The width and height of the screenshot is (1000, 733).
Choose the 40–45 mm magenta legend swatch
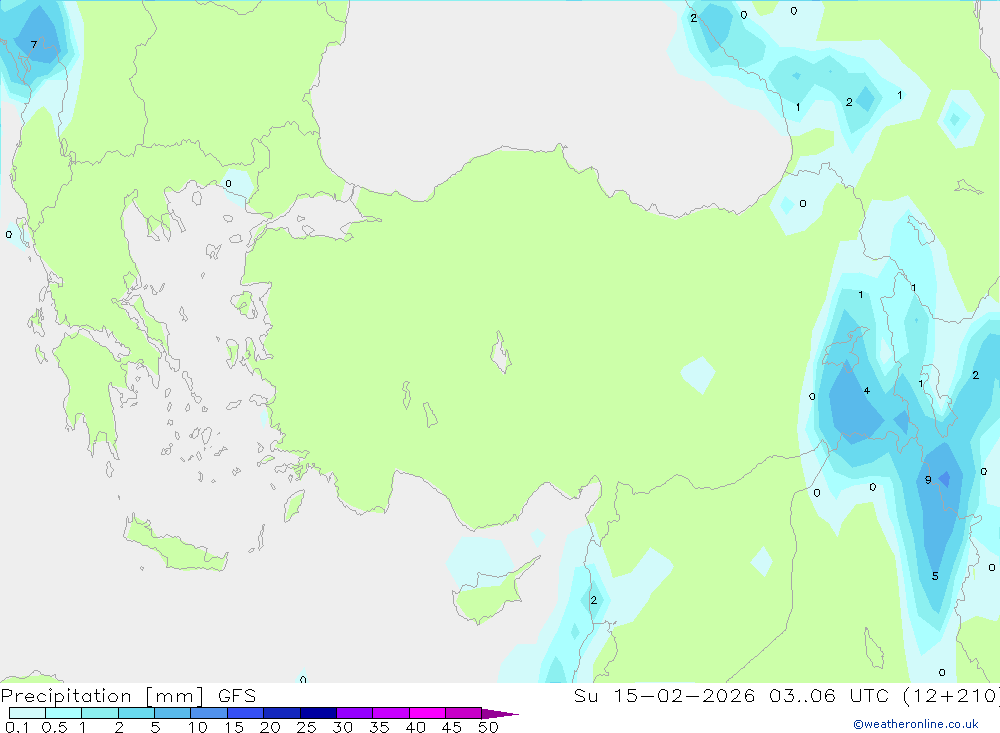click(427, 713)
